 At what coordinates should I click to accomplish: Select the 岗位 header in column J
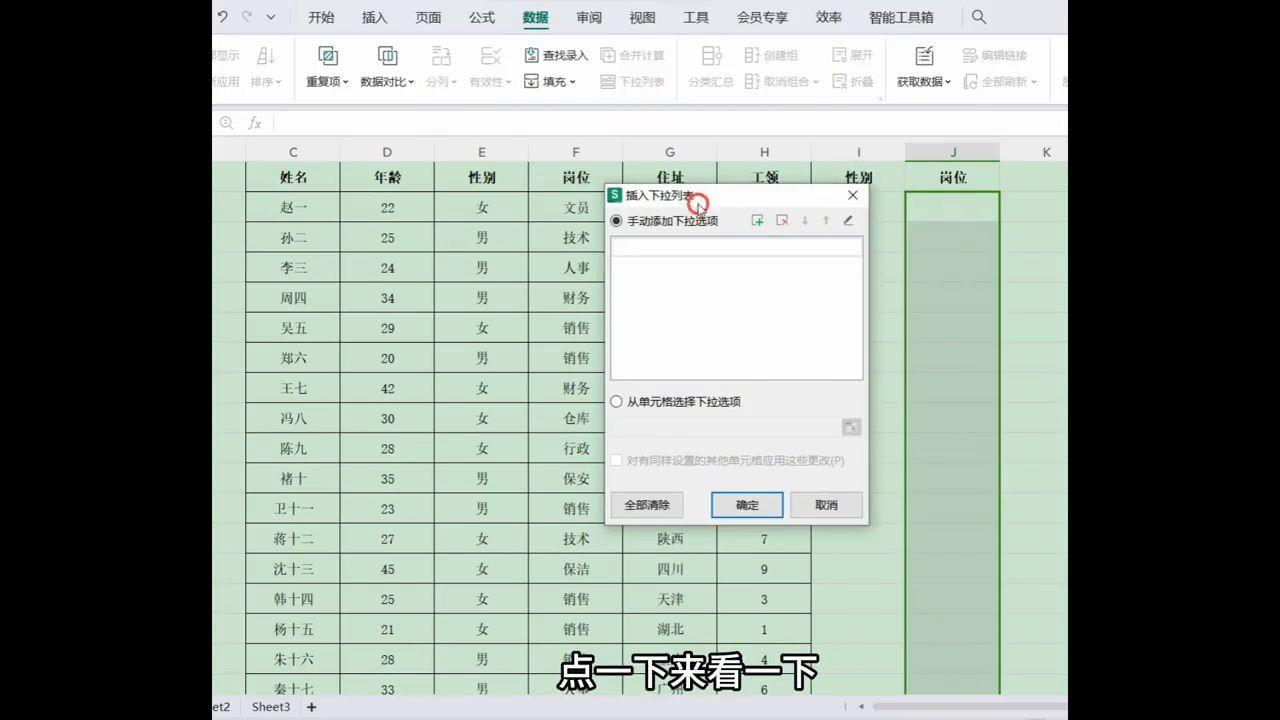pos(953,177)
